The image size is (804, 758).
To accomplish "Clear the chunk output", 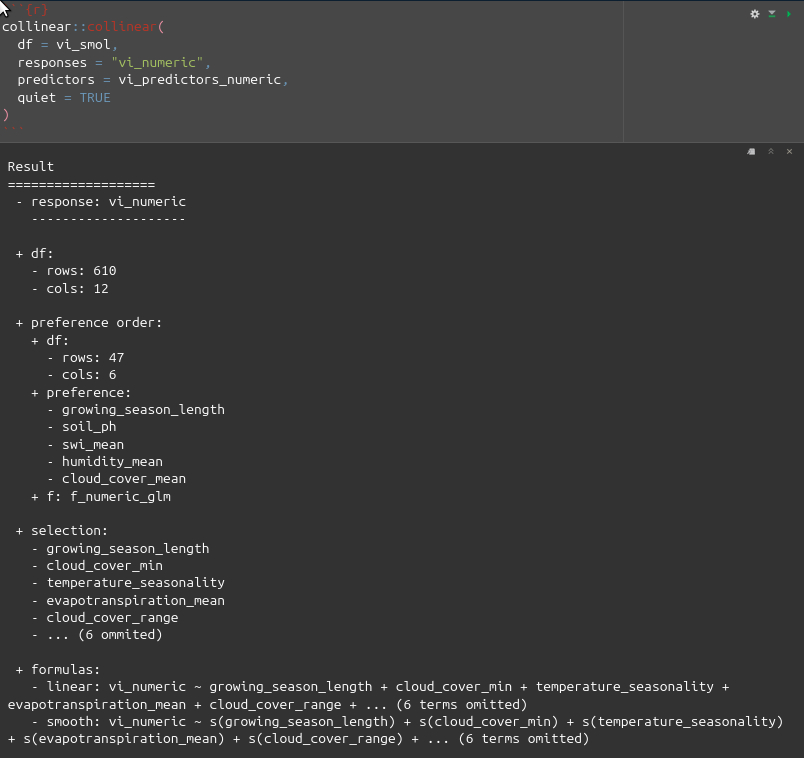I will (x=789, y=152).
